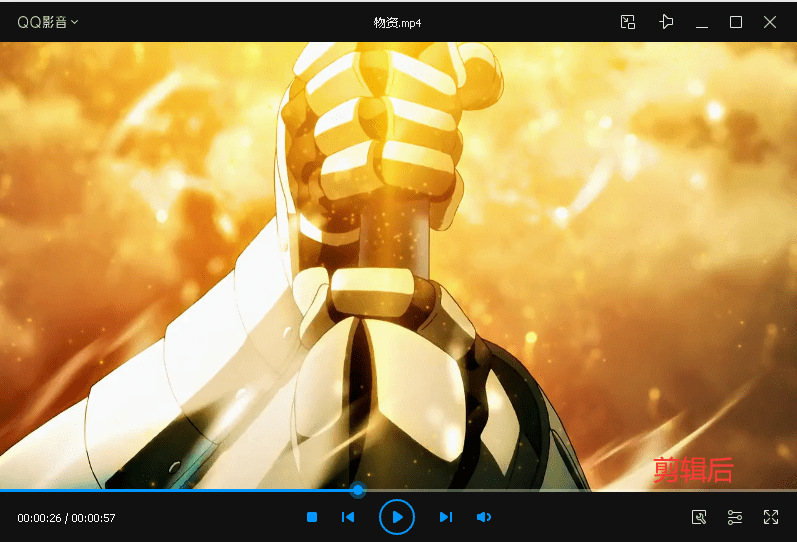Go to previous video
Viewport: 797px width, 542px height.
coord(348,517)
